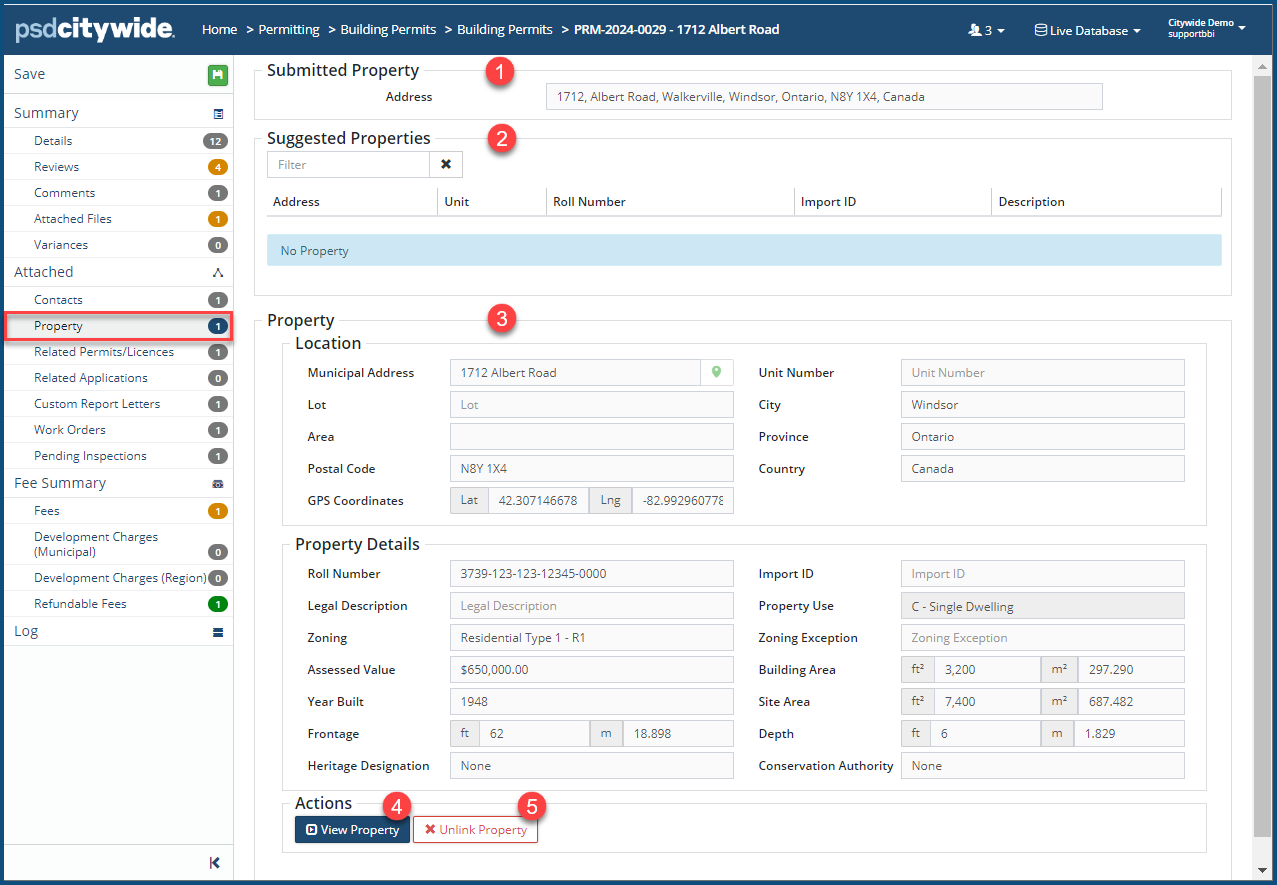Screen dimensions: 1277x885
Task: Open Reviews in the sidebar
Action: [x=56, y=167]
